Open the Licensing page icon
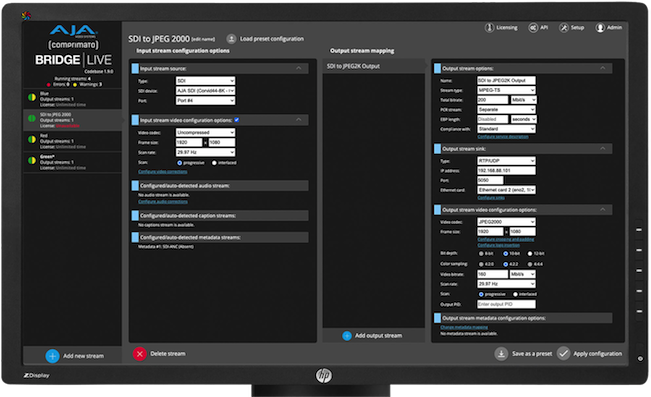This screenshot has width=651, height=397. coord(489,27)
